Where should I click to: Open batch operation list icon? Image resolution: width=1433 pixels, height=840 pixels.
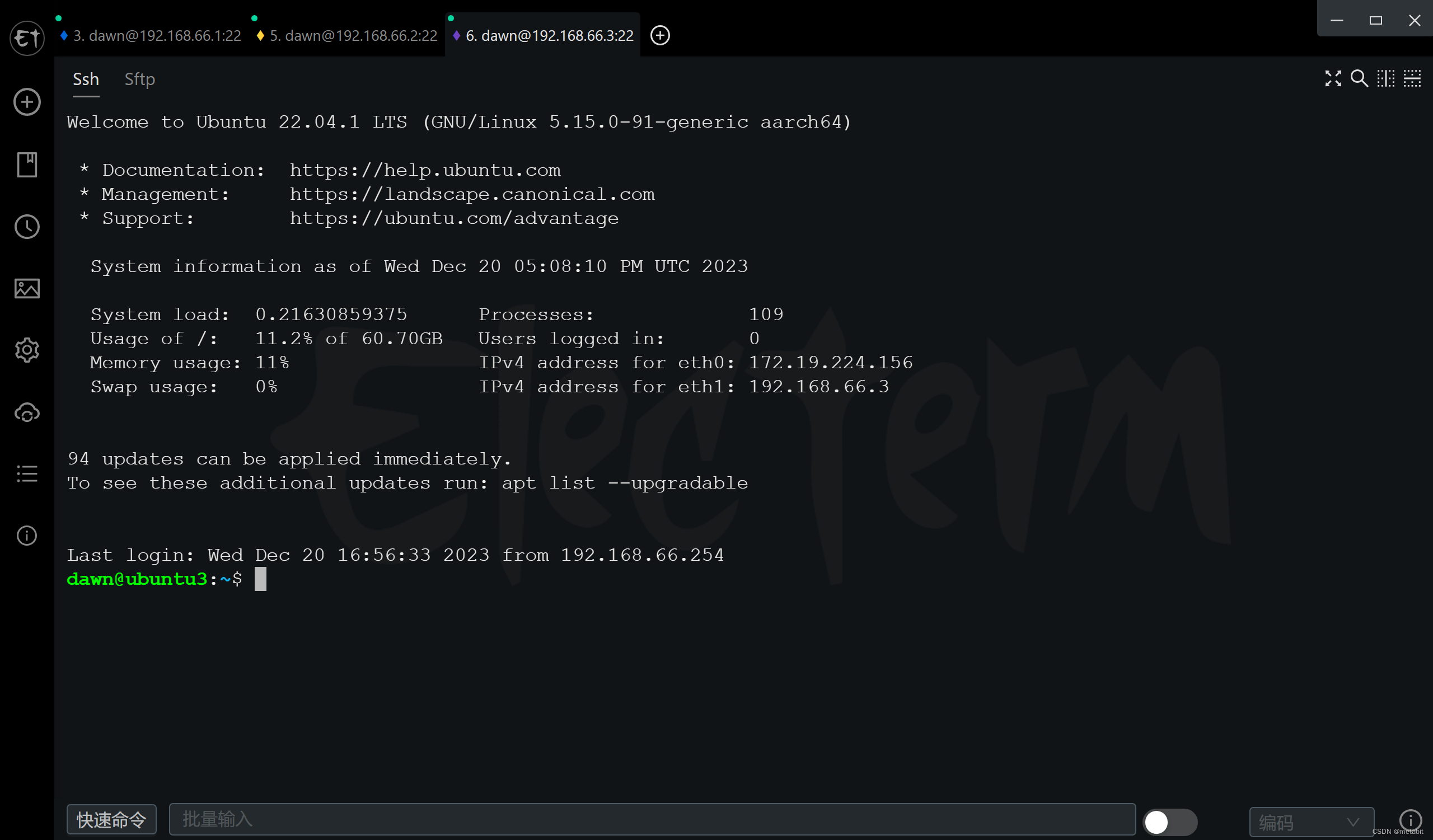point(27,474)
